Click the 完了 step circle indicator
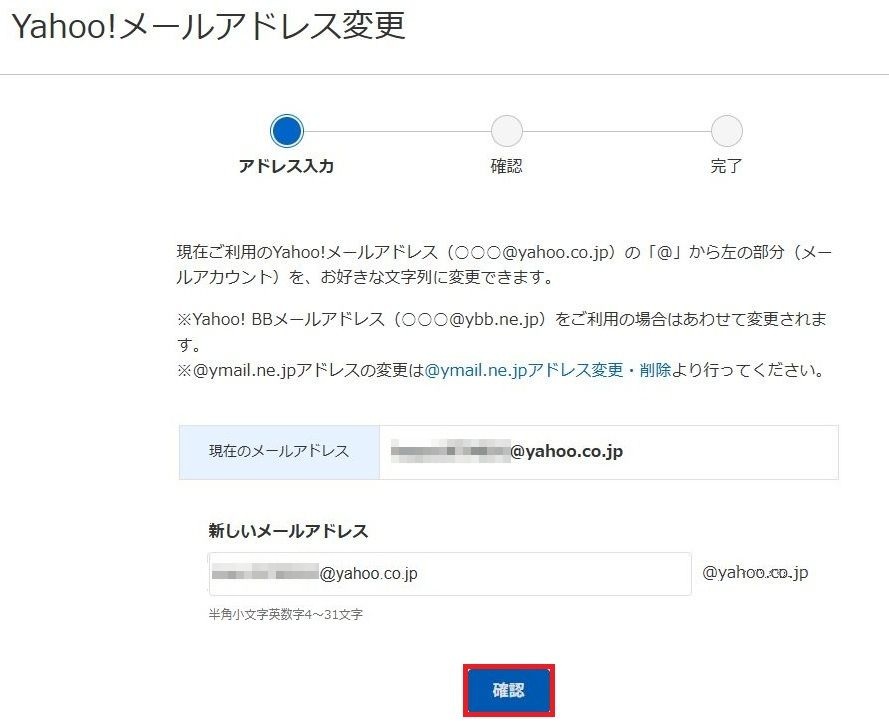Screen dimensions: 889x727 tap(726, 131)
